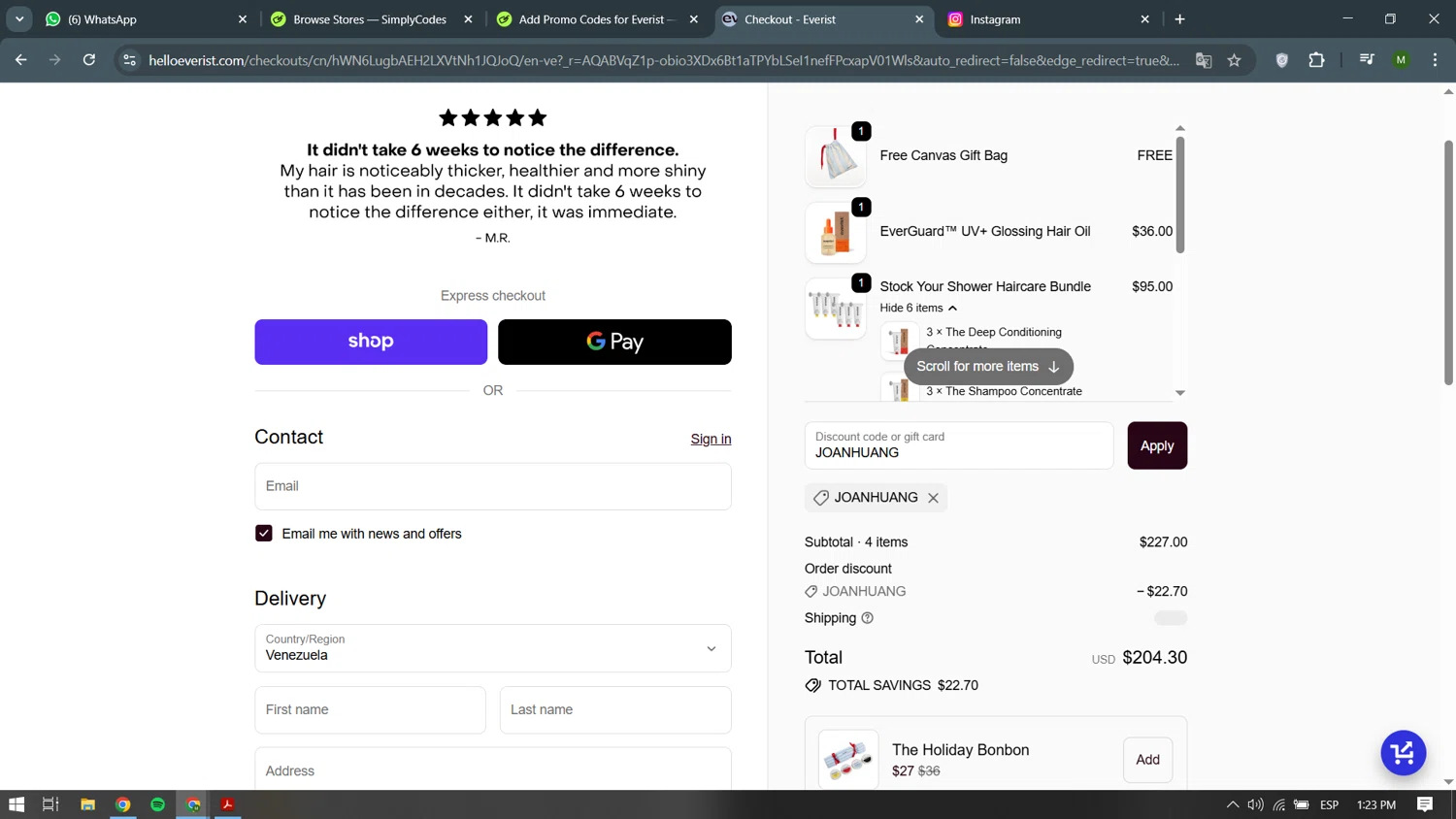Go back to previous page
The width and height of the screenshot is (1456, 819).
tap(21, 60)
